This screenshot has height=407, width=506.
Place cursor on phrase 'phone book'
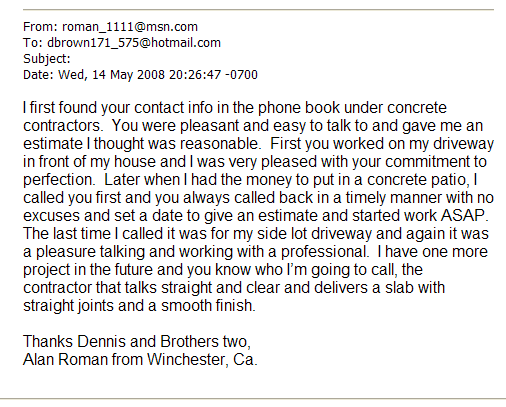coord(299,108)
